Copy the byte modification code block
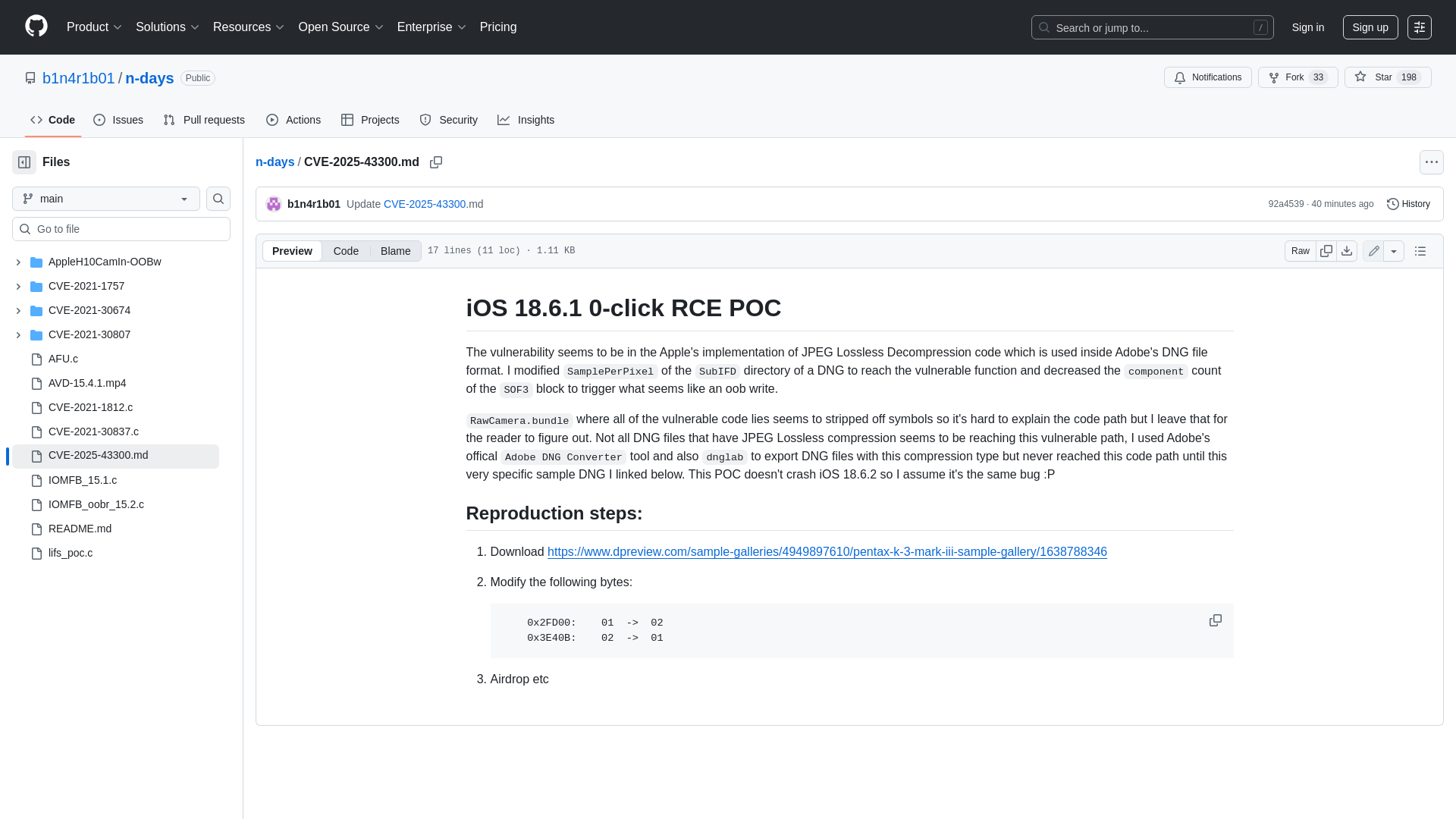The image size is (1456, 819). click(1215, 621)
